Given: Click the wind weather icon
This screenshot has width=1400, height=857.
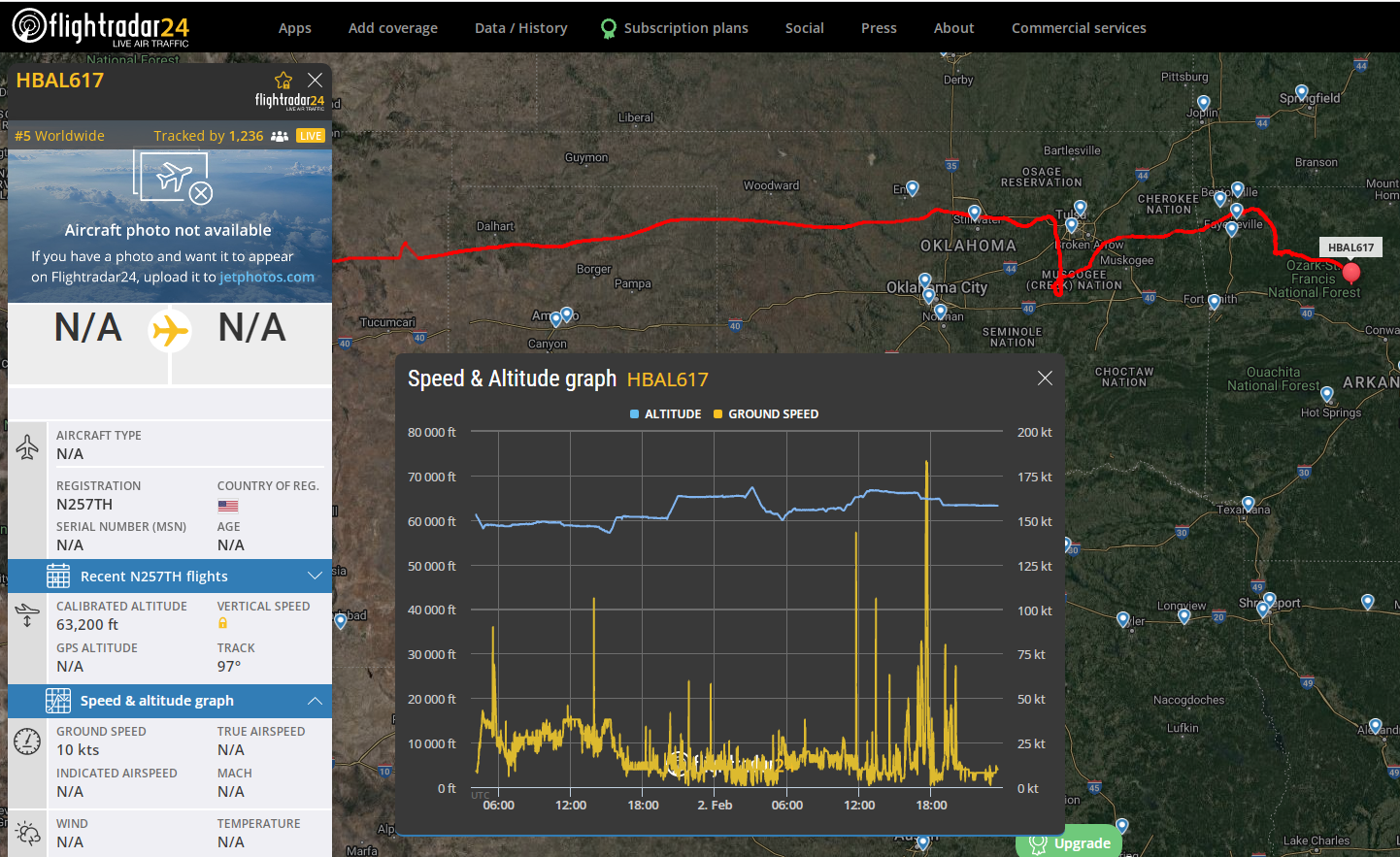Looking at the screenshot, I should [27, 833].
